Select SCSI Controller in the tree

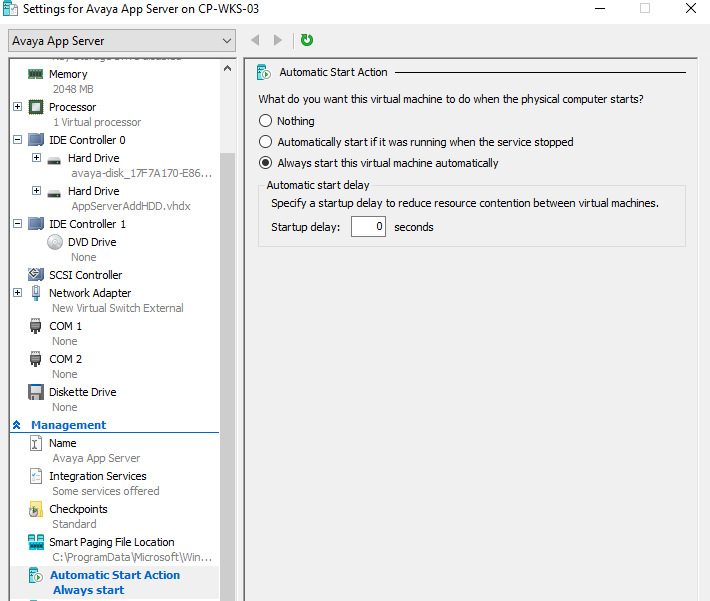tap(86, 275)
